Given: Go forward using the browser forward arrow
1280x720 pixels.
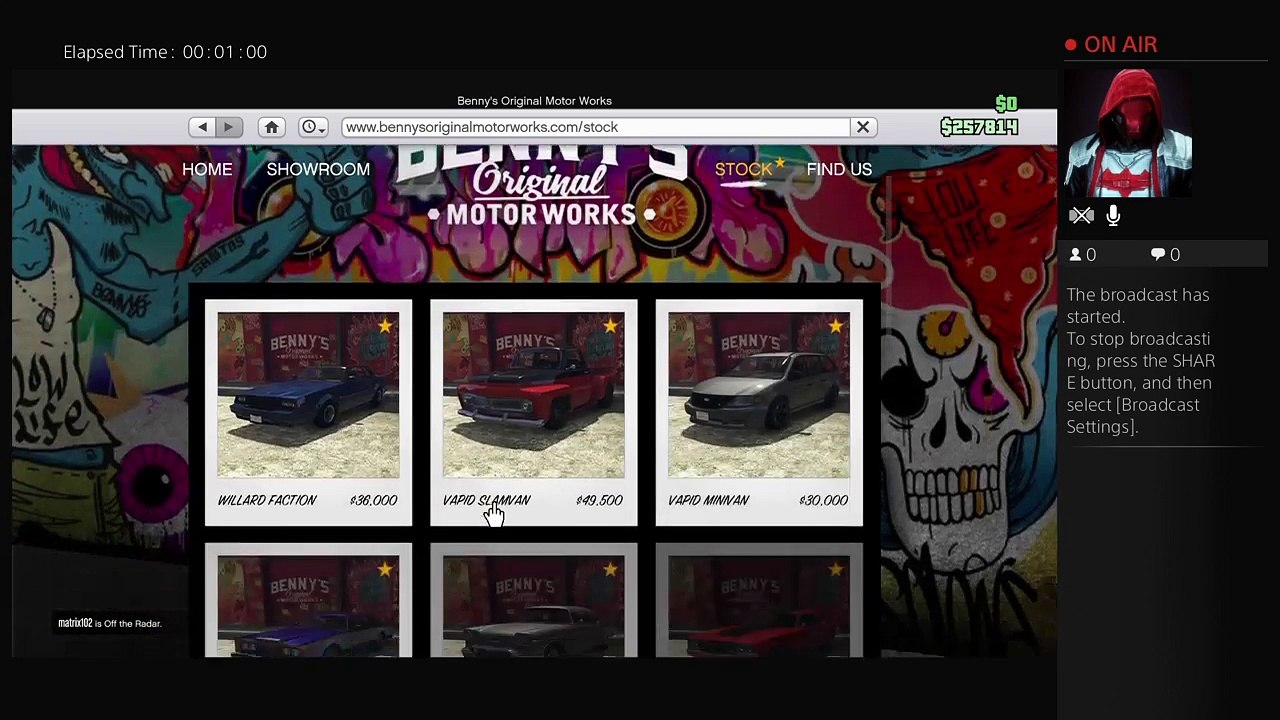Looking at the screenshot, I should click(229, 127).
